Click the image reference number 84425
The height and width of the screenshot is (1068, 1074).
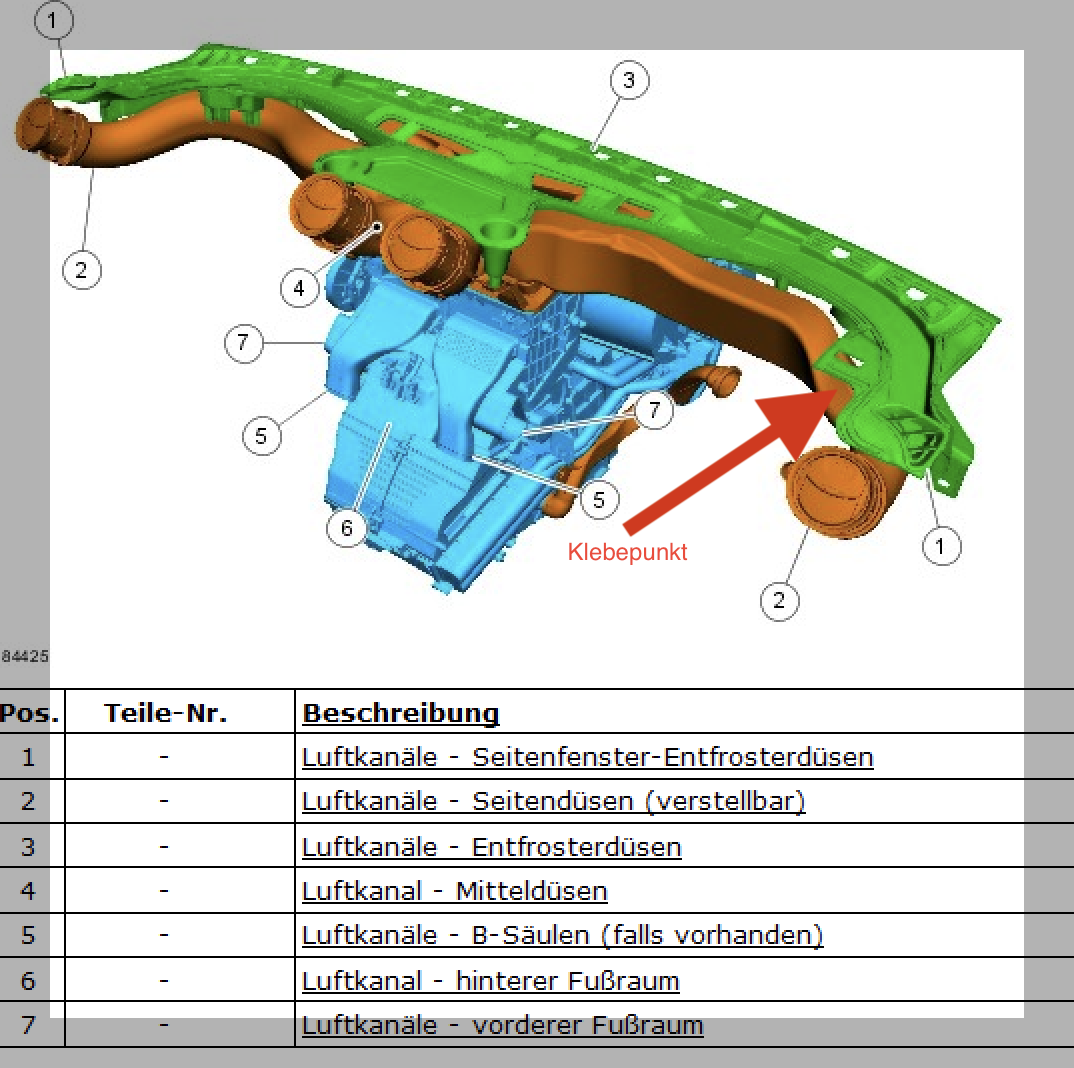[25, 657]
